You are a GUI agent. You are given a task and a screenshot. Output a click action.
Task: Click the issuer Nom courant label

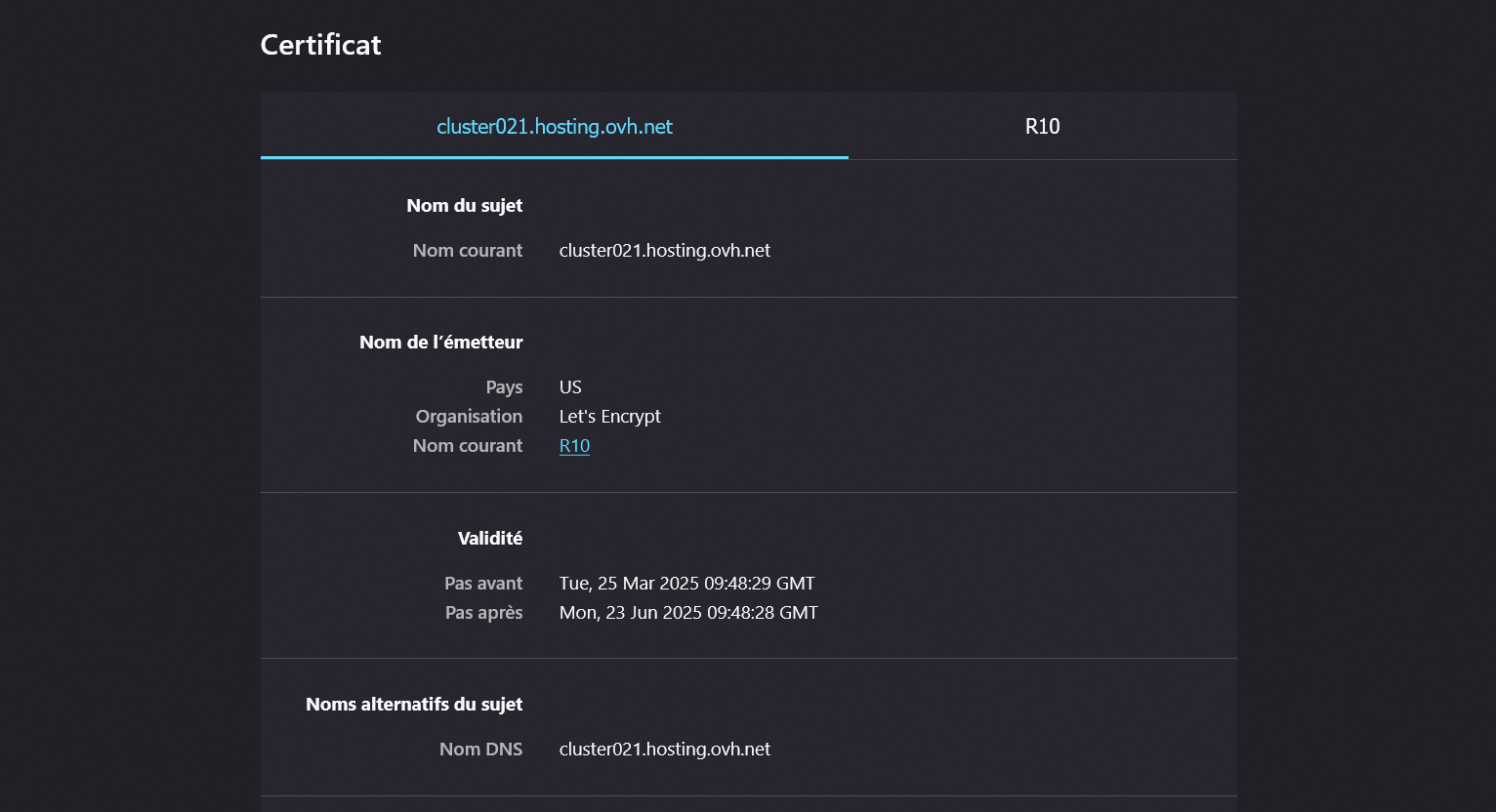[467, 446]
